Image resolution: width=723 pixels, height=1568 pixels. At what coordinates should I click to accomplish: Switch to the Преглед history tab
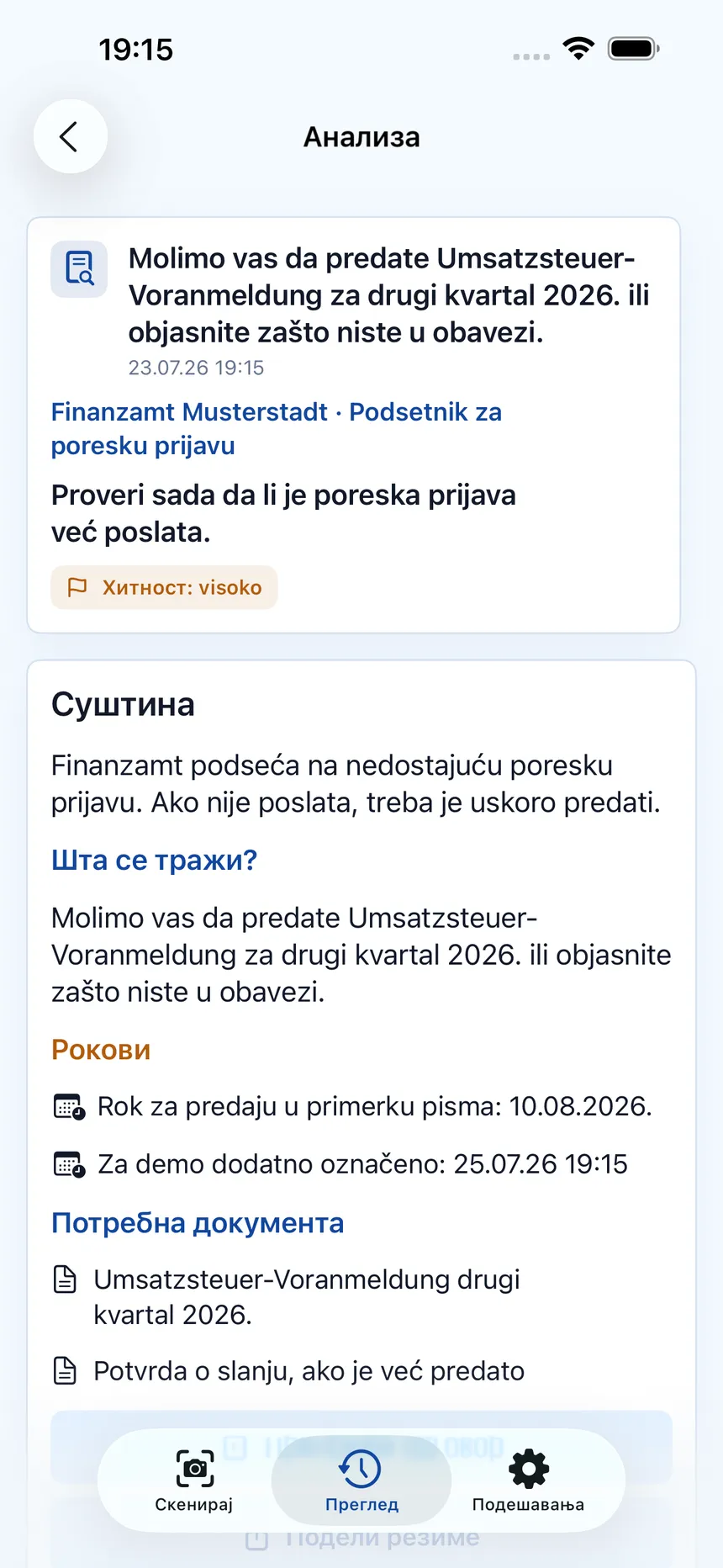tap(361, 1480)
